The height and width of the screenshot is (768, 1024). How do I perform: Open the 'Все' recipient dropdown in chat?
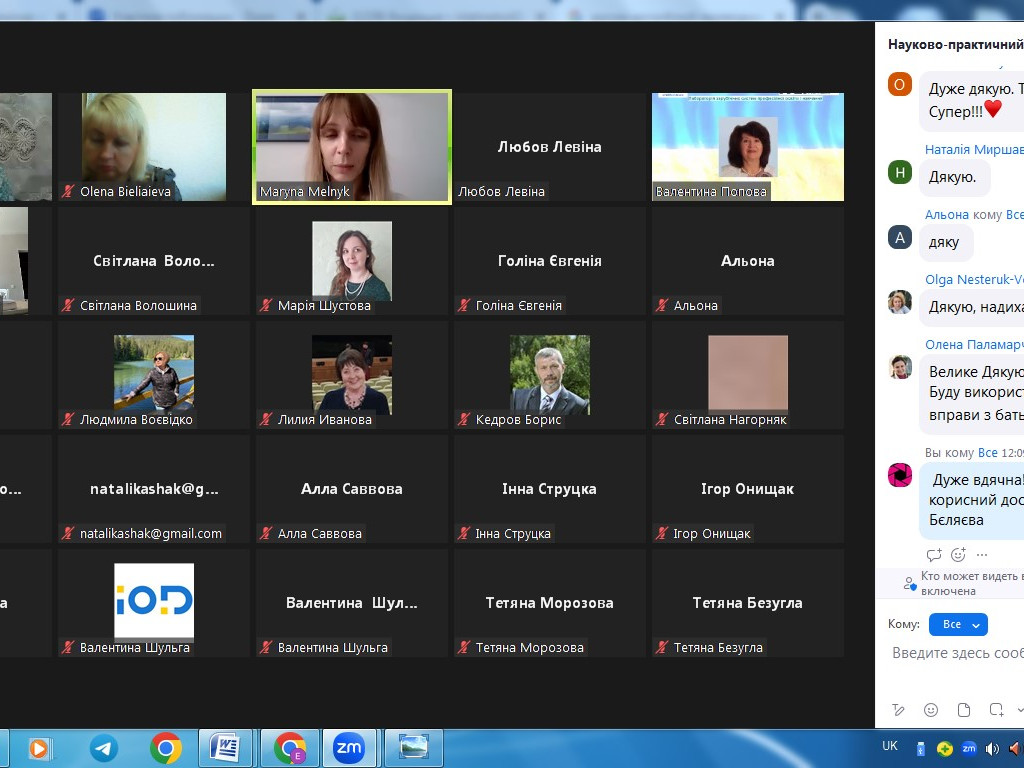pyautogui.click(x=958, y=624)
